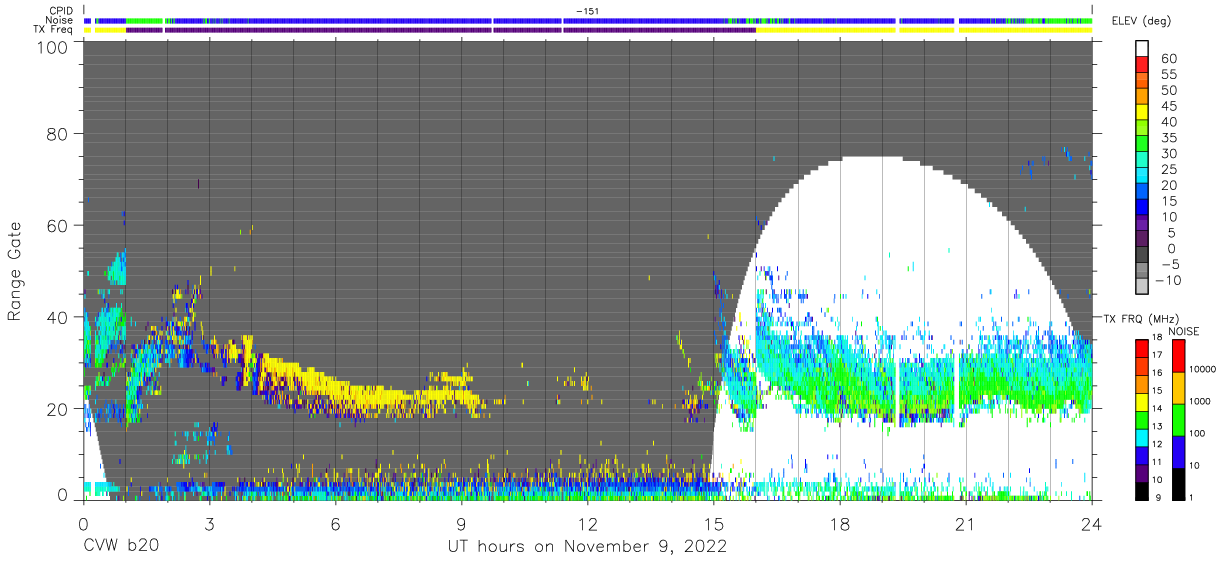1228x567 pixels.
Task: Click the 60 tick on Range Gate axis
Action: pyautogui.click(x=57, y=226)
